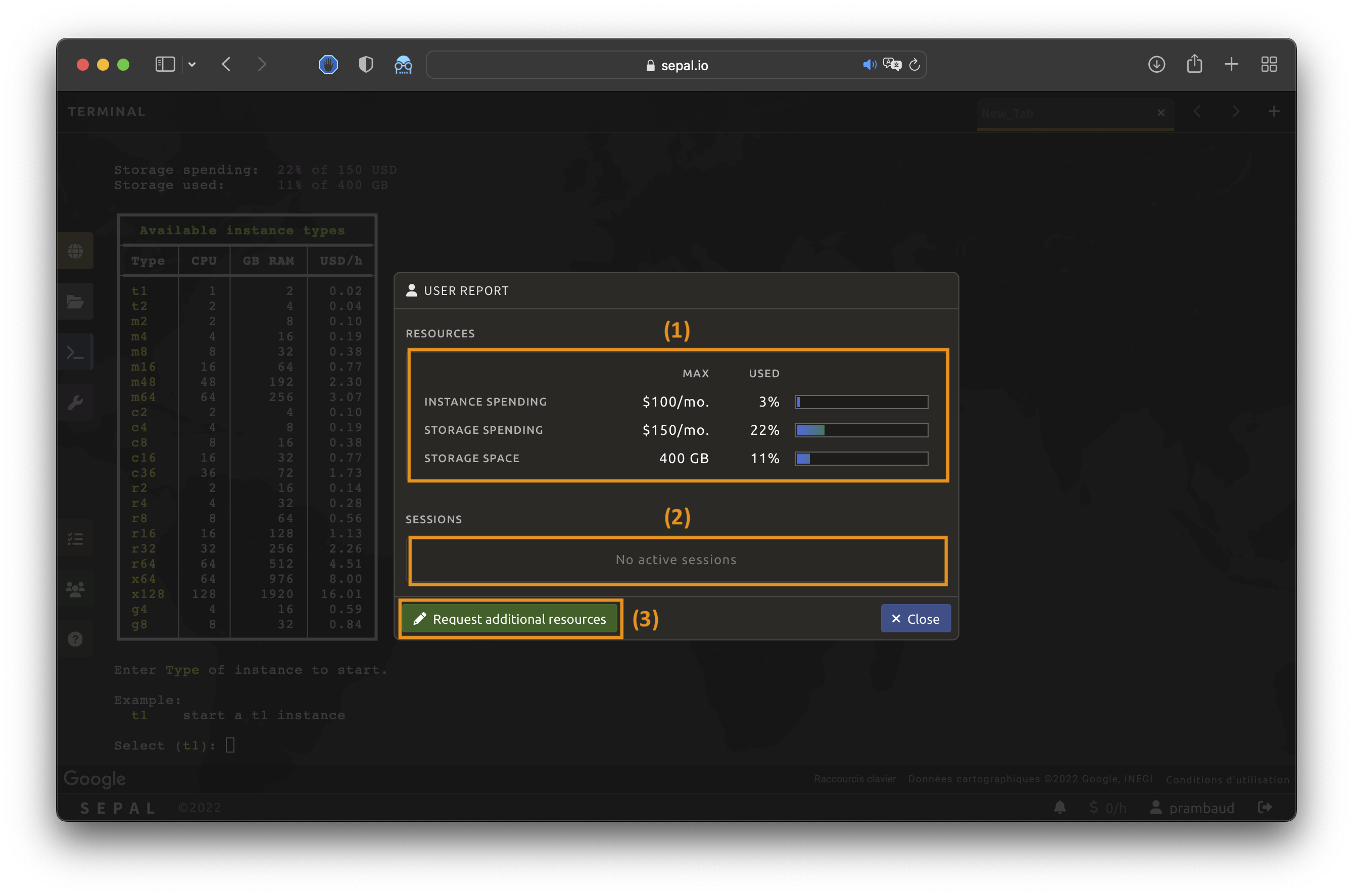Expand the sidebar dropdown chevron
The image size is (1353, 896).
[192, 65]
